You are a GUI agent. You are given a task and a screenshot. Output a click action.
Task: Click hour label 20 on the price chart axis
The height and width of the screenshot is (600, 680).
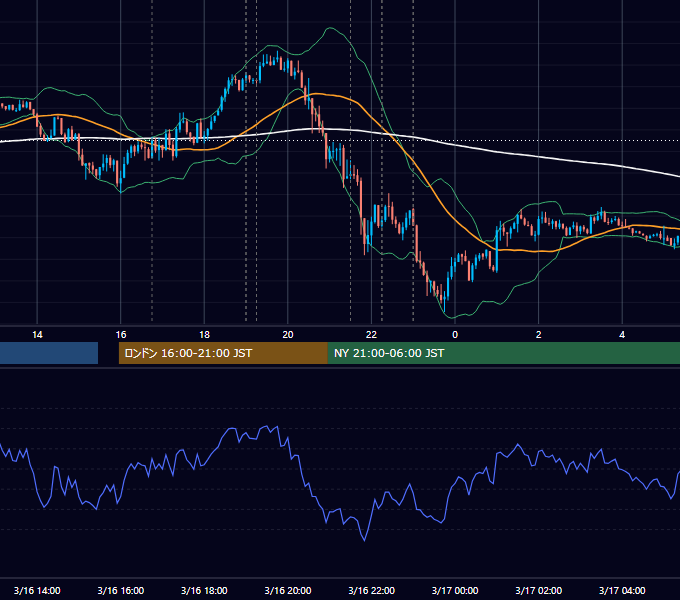pyautogui.click(x=288, y=335)
